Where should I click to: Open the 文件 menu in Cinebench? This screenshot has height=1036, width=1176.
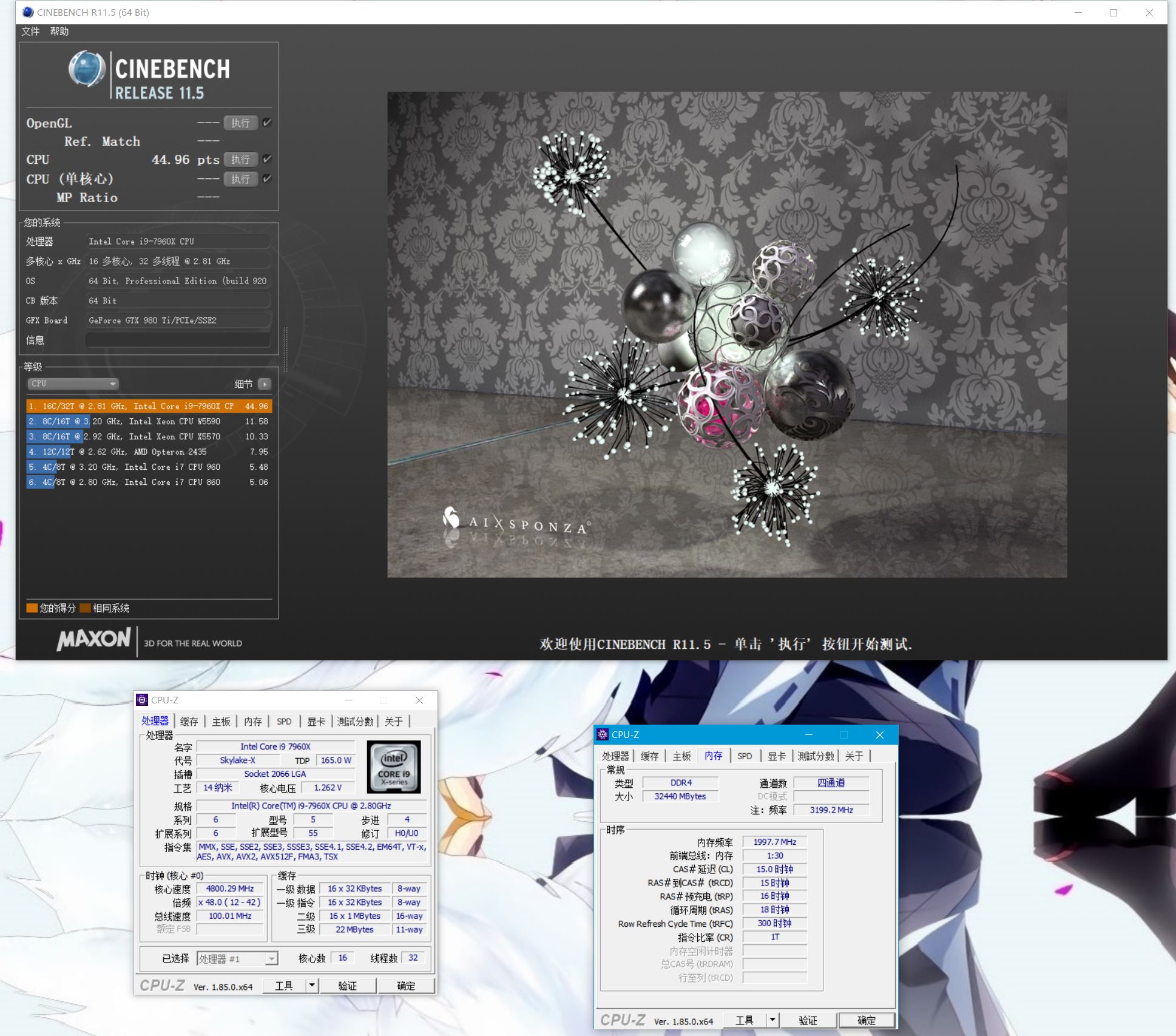[30, 32]
